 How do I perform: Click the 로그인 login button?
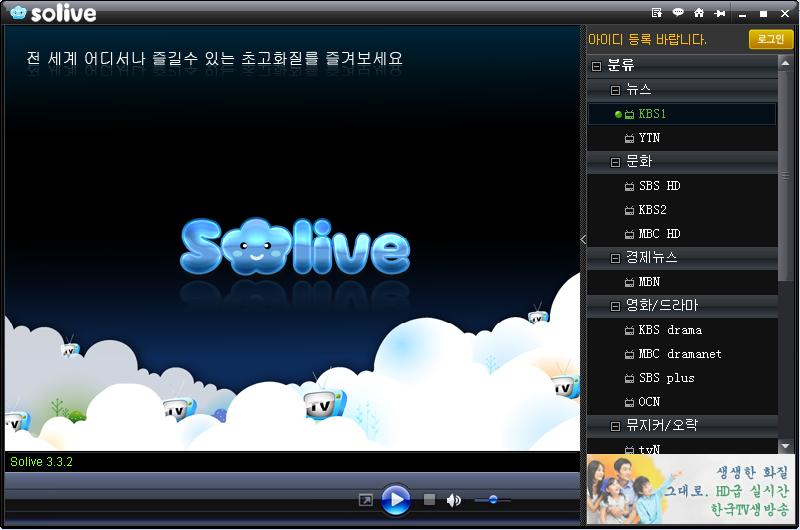tap(771, 39)
